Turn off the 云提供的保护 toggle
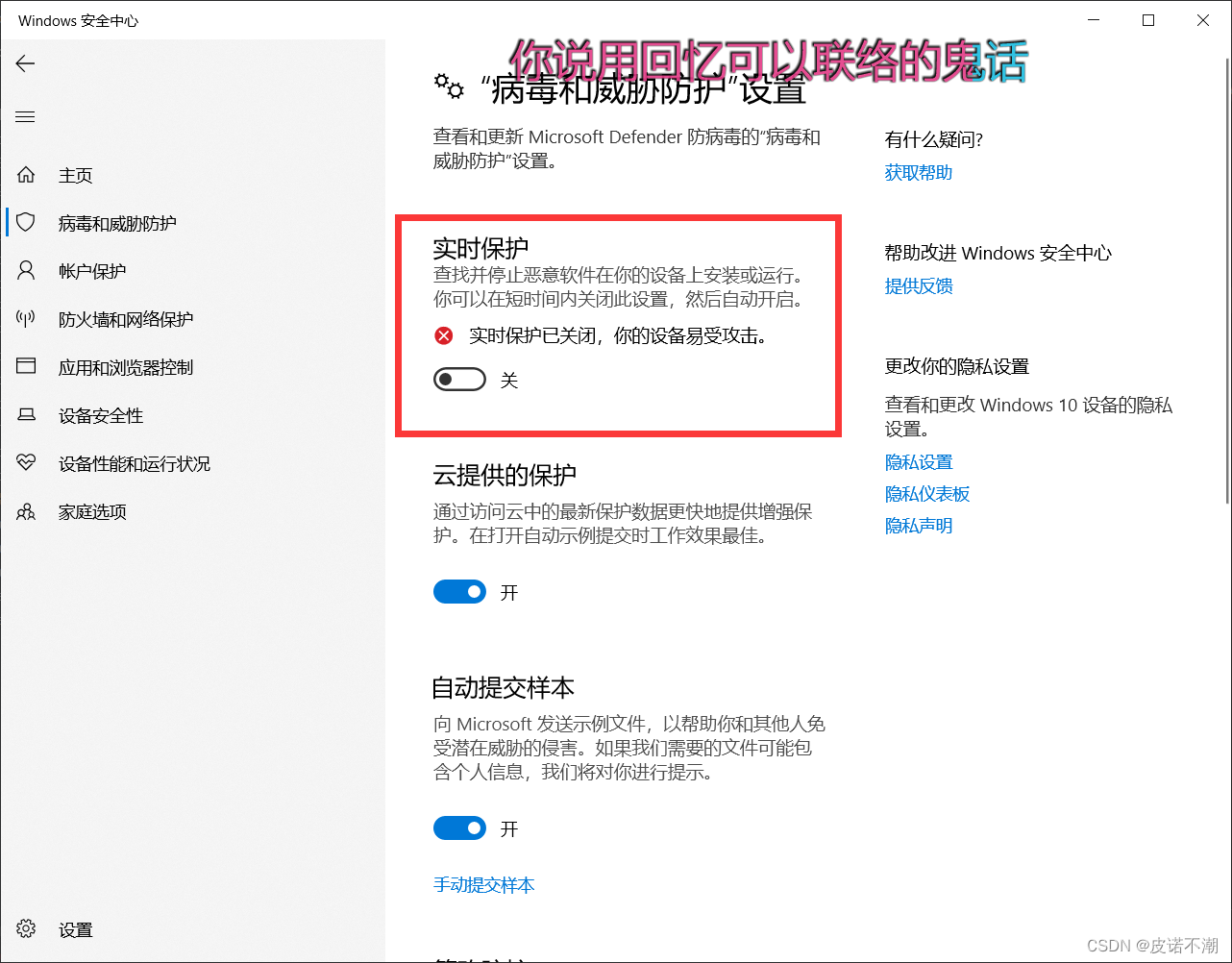This screenshot has height=963, width=1232. (x=459, y=592)
